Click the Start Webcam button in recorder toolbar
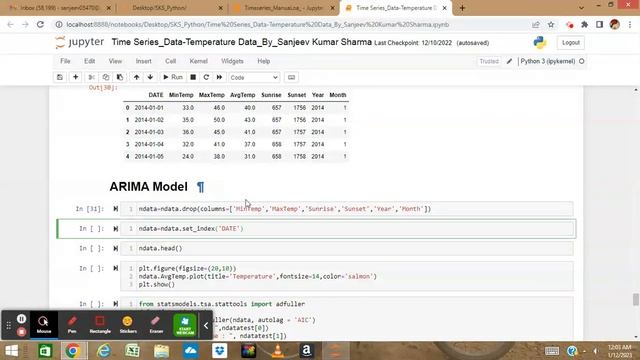This screenshot has height=360, width=640. (x=185, y=325)
